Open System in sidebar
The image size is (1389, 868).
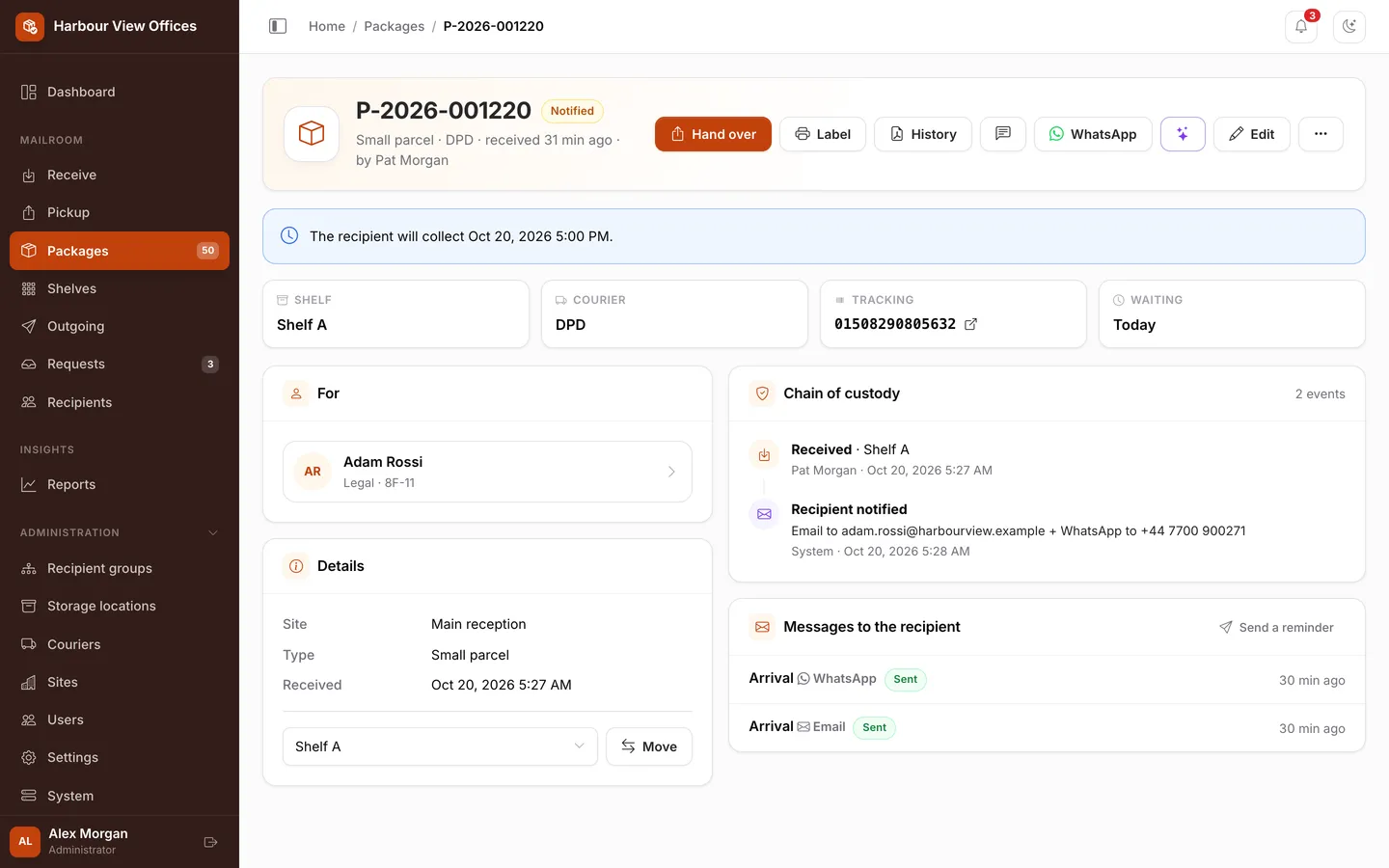[x=120, y=796]
